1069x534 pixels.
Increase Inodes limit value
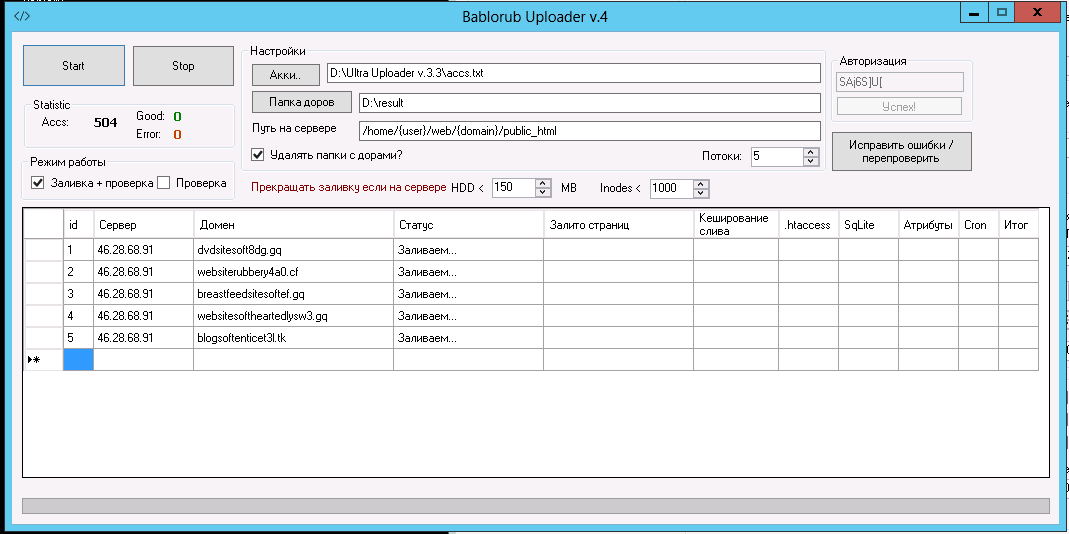[x=702, y=183]
